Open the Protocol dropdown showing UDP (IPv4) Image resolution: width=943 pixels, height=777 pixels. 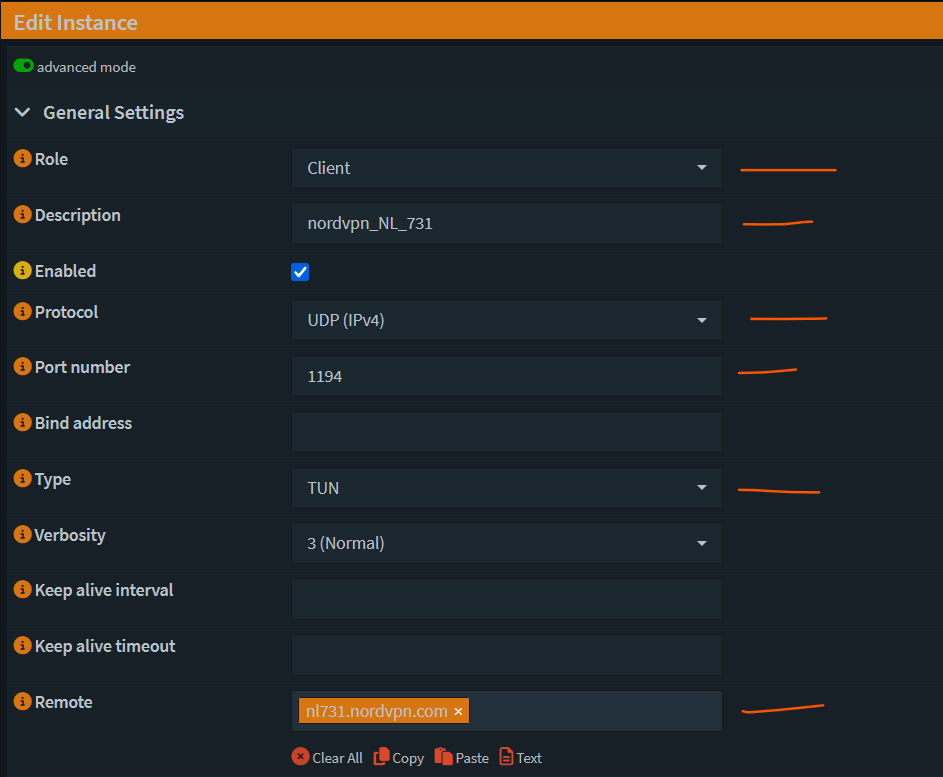[x=506, y=320]
